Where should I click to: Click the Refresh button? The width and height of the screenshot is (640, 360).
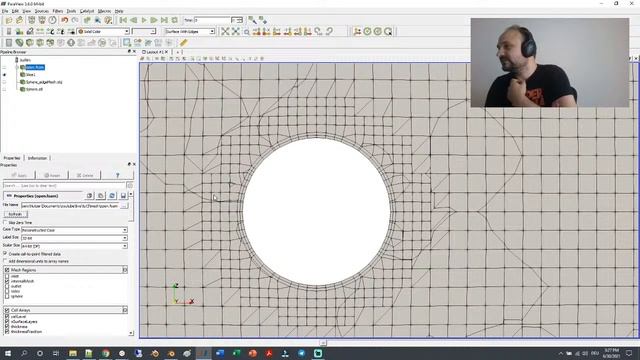pyautogui.click(x=16, y=214)
